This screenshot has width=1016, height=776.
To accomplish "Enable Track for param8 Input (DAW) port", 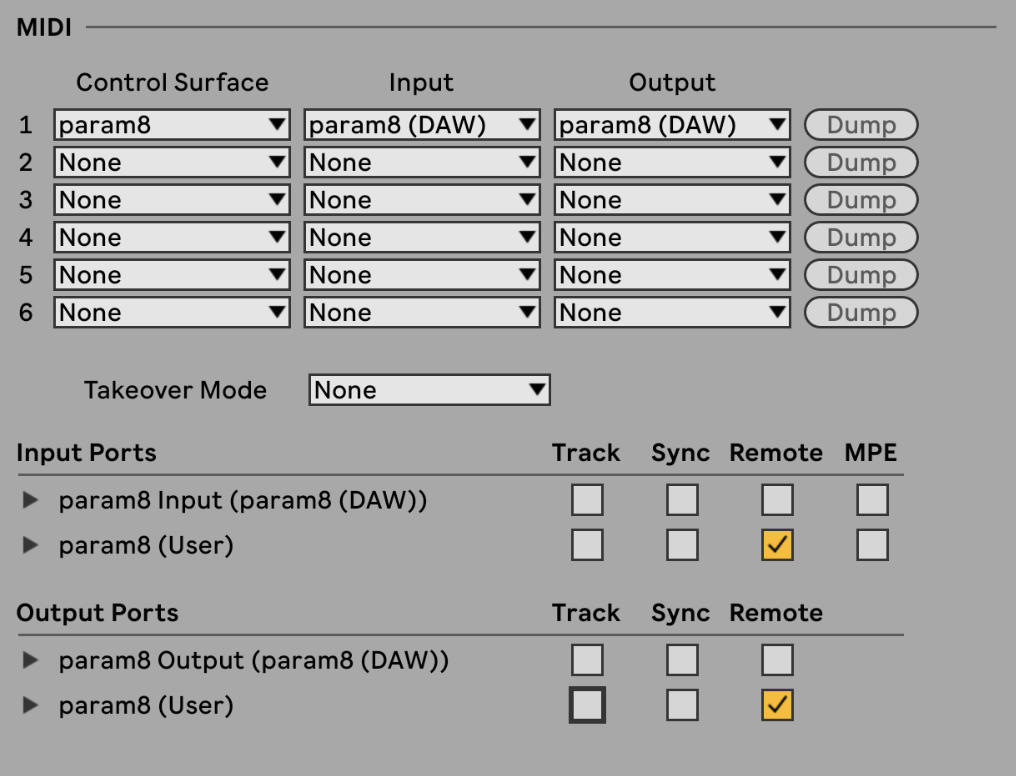I will click(587, 500).
